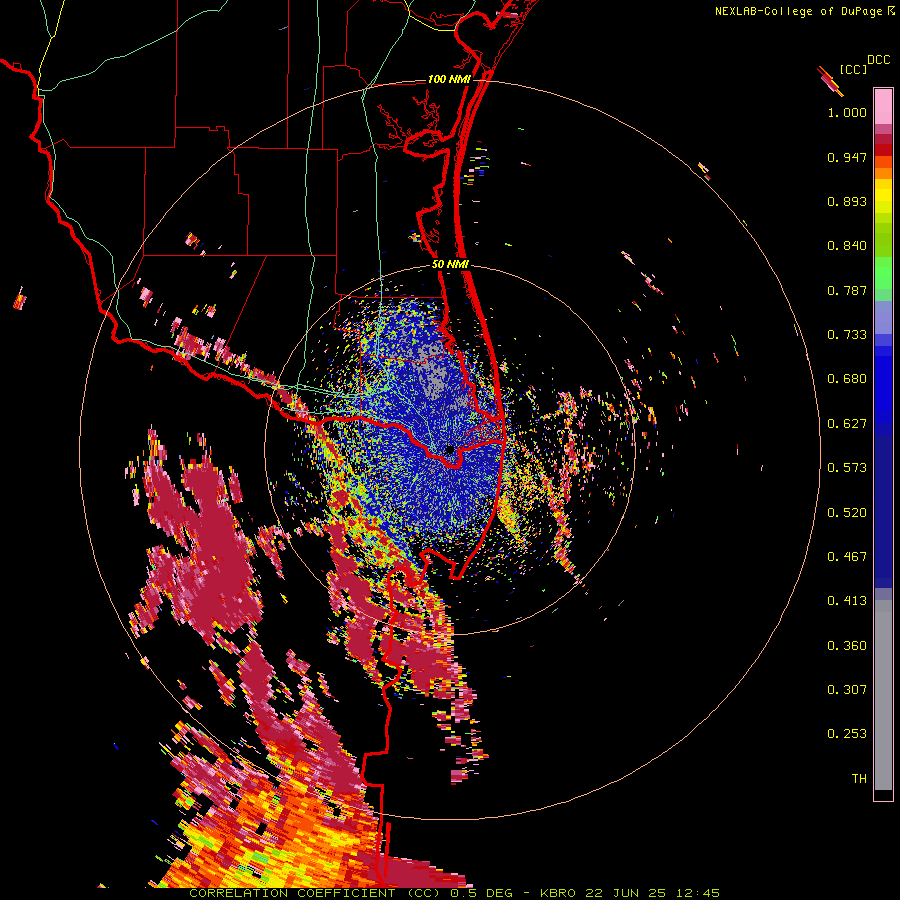Select the 0.573 scale value

click(847, 468)
